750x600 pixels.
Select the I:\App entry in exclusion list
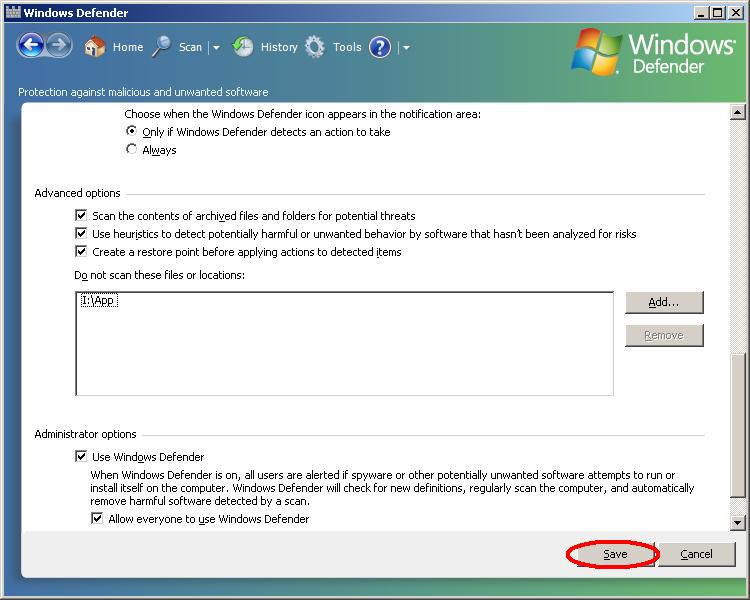click(100, 300)
